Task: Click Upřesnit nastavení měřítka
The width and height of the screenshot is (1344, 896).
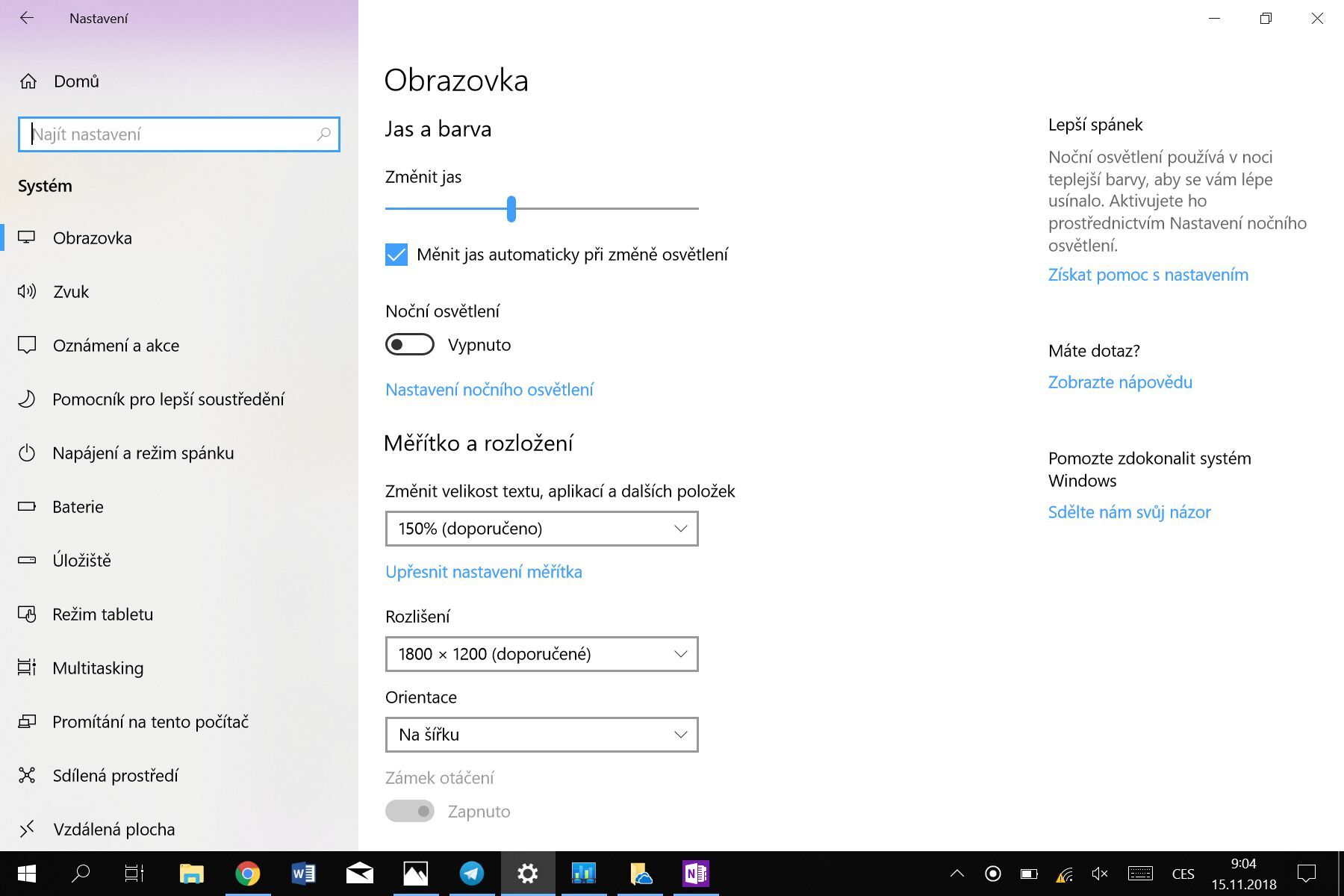Action: (484, 571)
